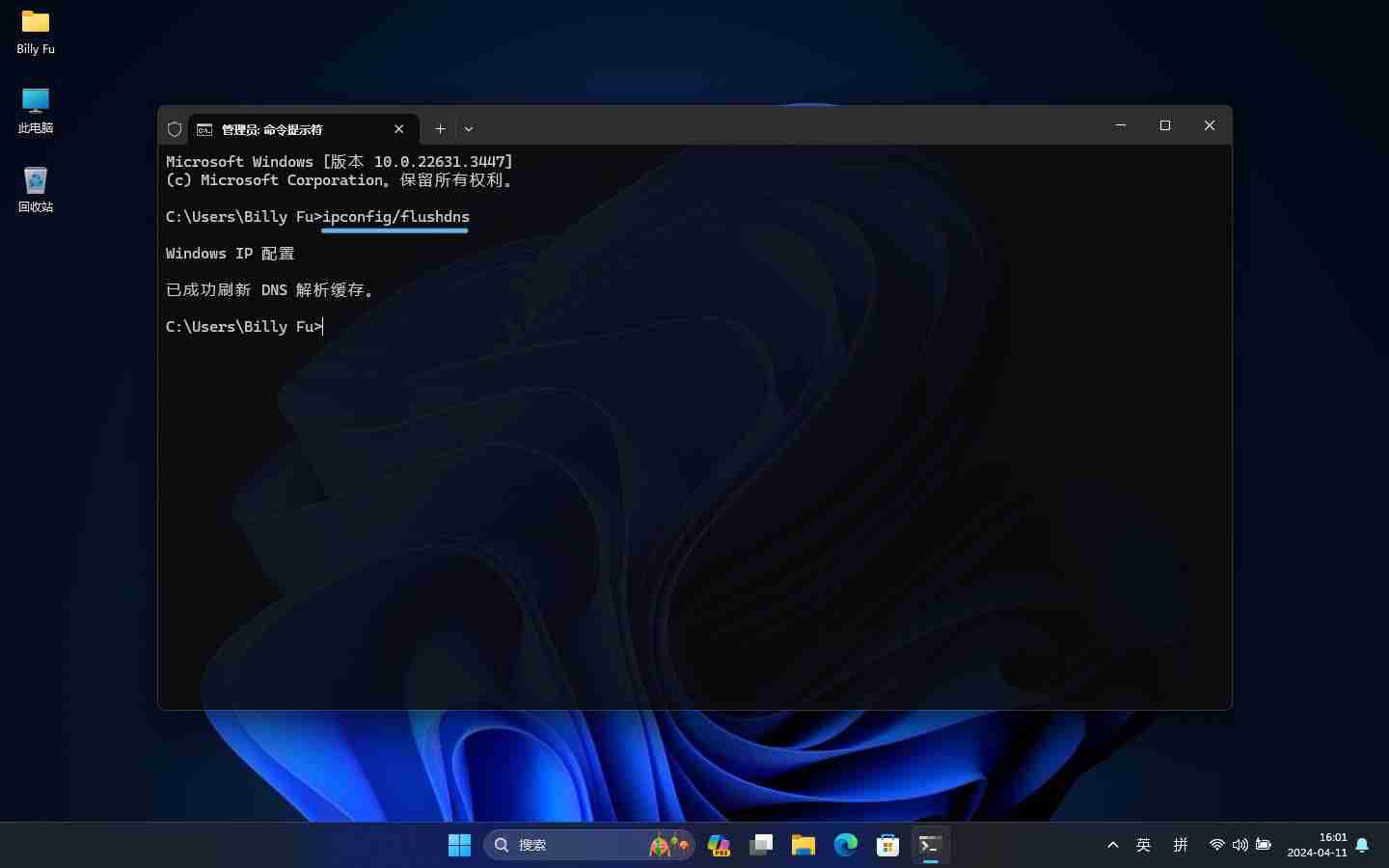Click the Start menu button
Viewport: 1389px width, 868px height.
pyautogui.click(x=460, y=845)
